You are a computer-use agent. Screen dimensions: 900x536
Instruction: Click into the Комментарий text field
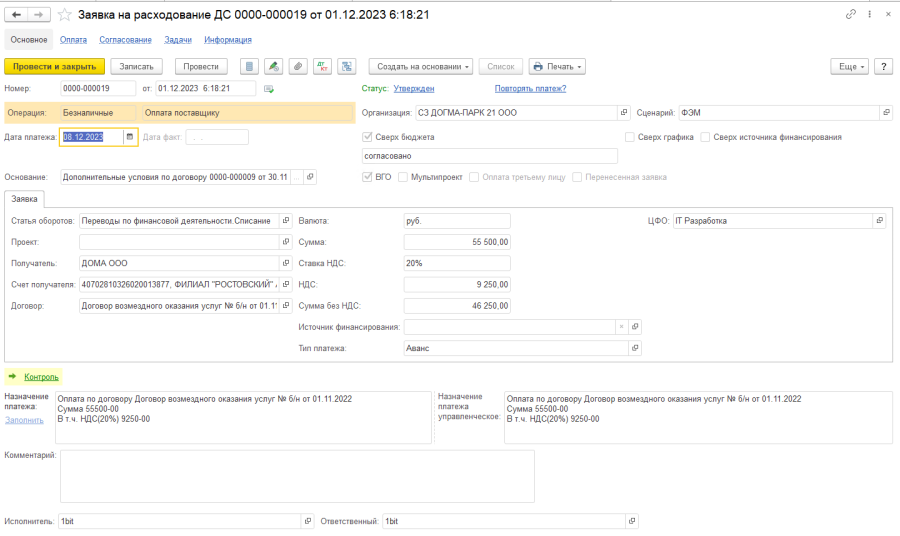tap(297, 475)
